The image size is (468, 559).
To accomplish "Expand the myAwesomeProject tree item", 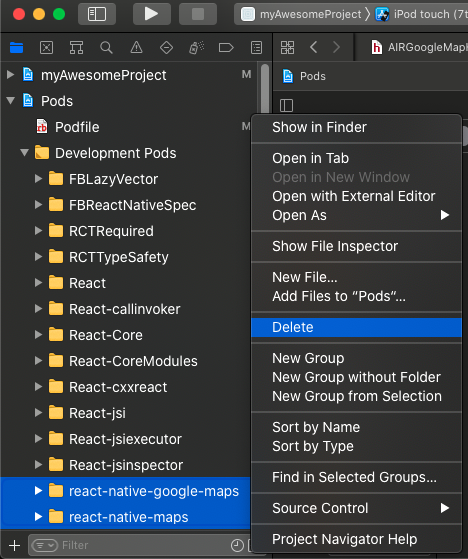I will 11,75.
